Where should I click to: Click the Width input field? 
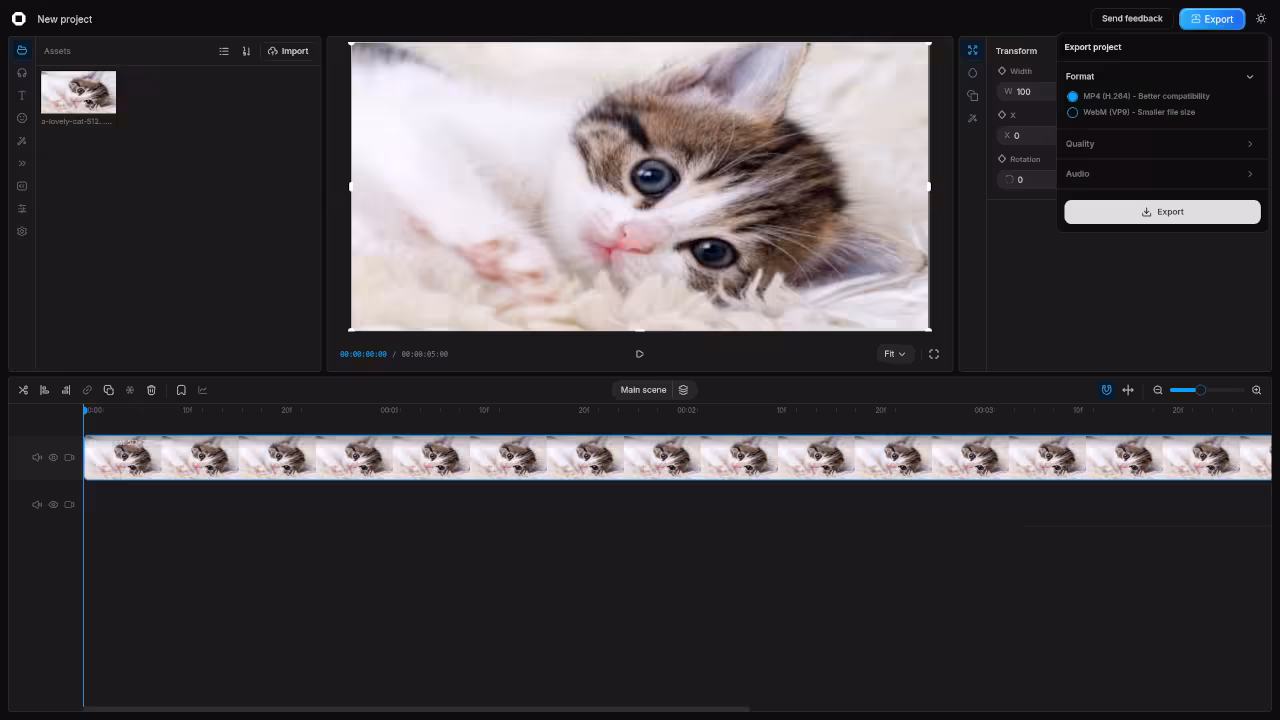[1026, 92]
